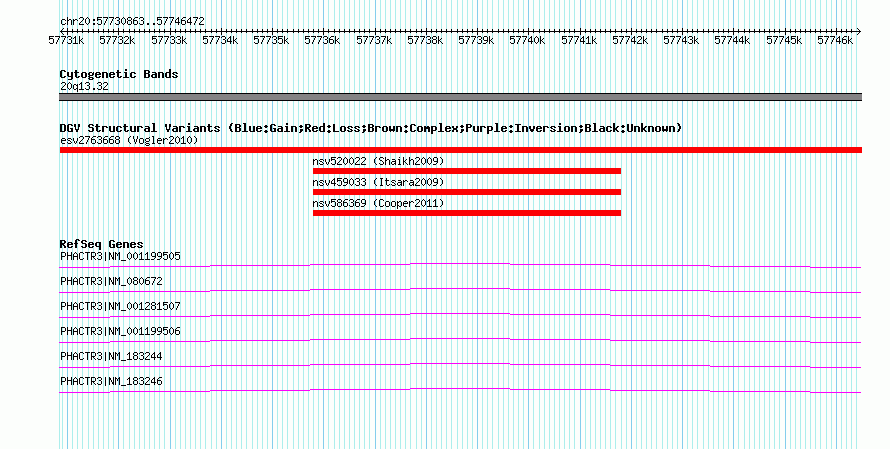890x449 pixels.
Task: Click the red nsv459033 loss bar
Action: click(x=467, y=192)
